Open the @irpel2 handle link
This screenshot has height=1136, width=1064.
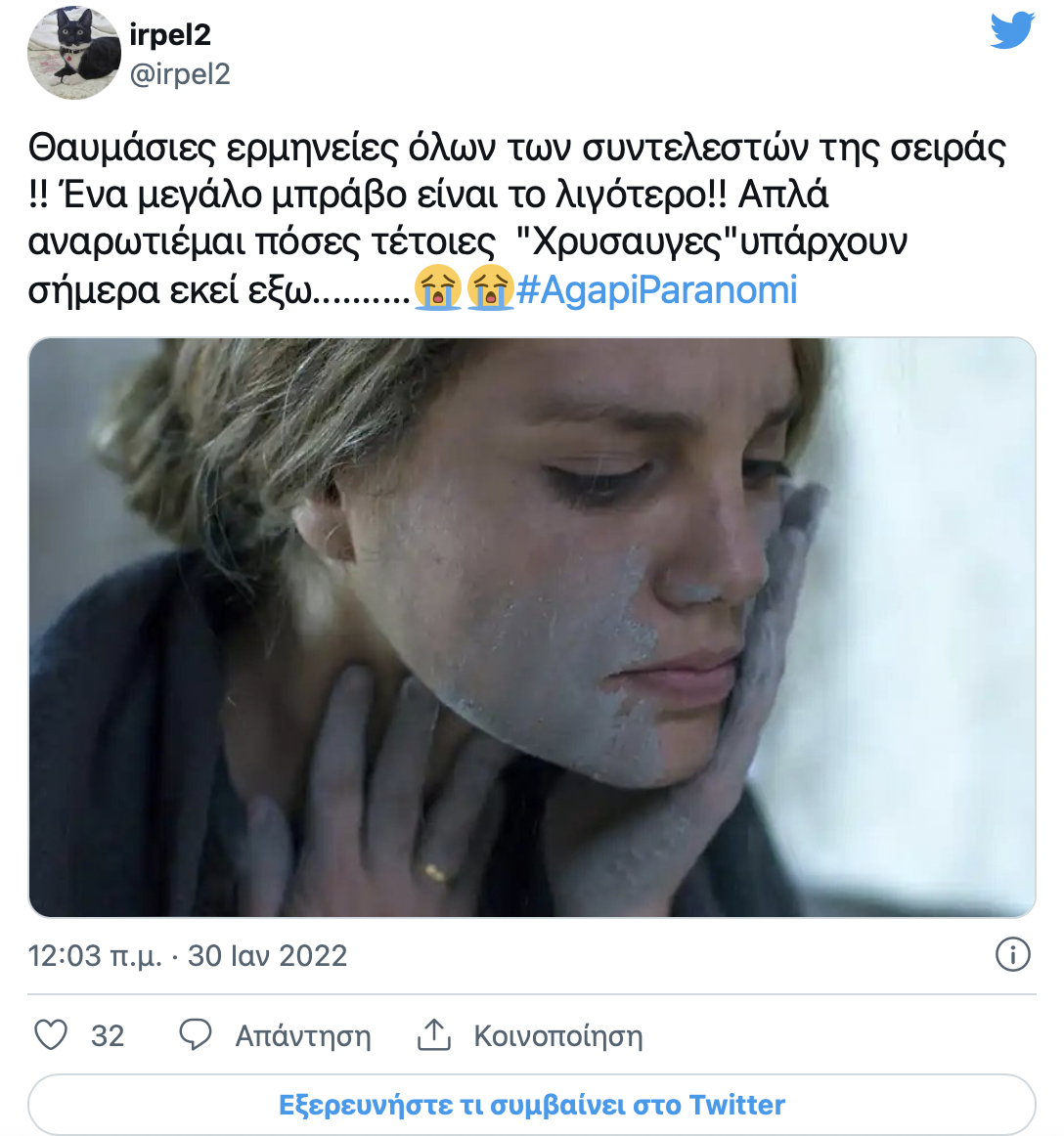tap(180, 74)
